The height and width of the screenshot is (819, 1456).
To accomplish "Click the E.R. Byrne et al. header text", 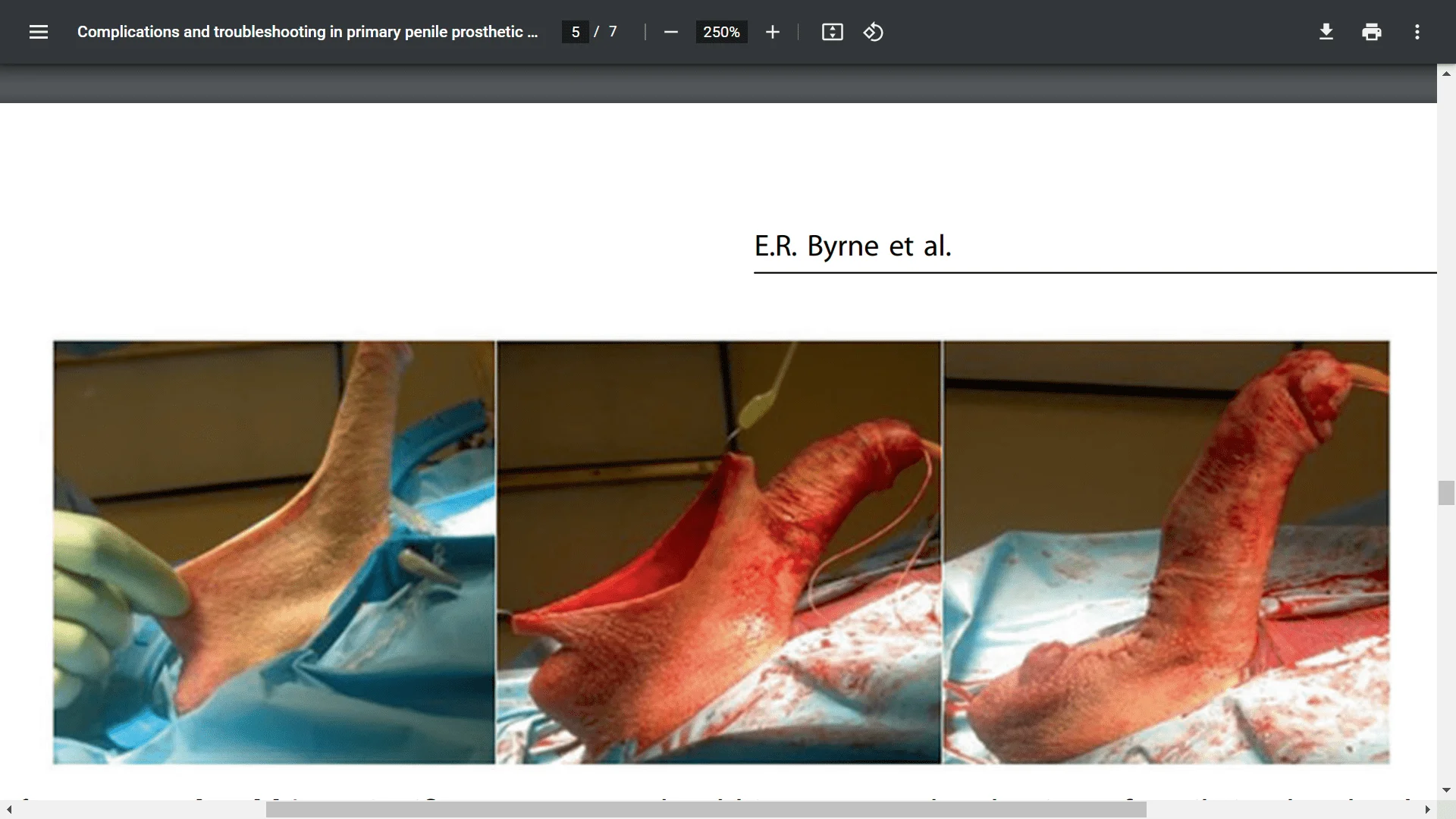I will 852,246.
